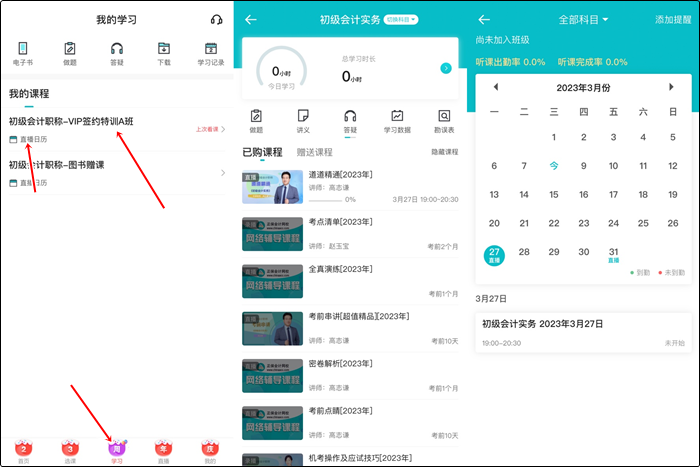Screen dimensions: 700x467
Task: Click 添加提醒 button
Action: (x=673, y=20)
